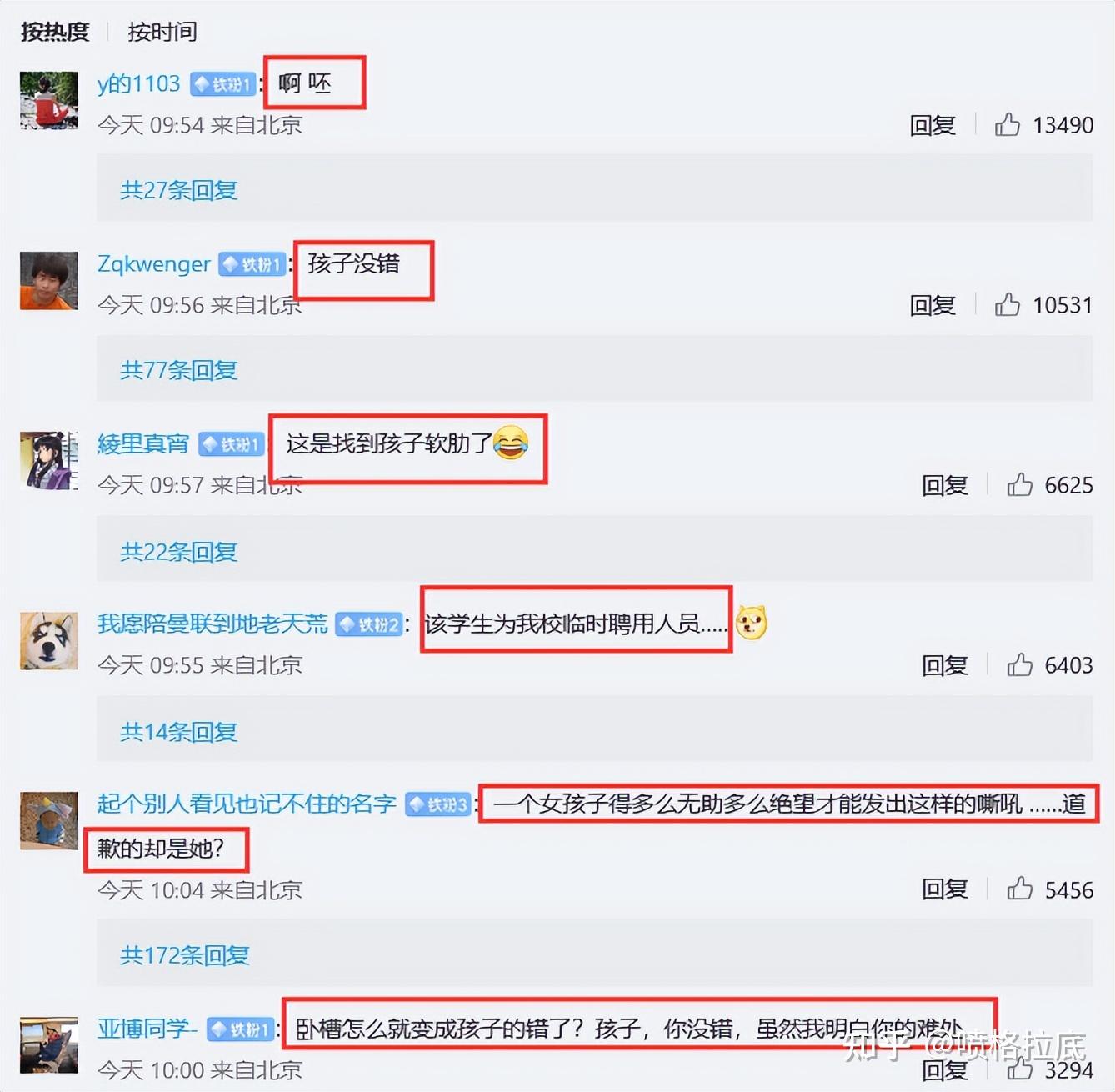Expand 共77条回复 replies
This screenshot has height=1092, width=1115.
[179, 370]
